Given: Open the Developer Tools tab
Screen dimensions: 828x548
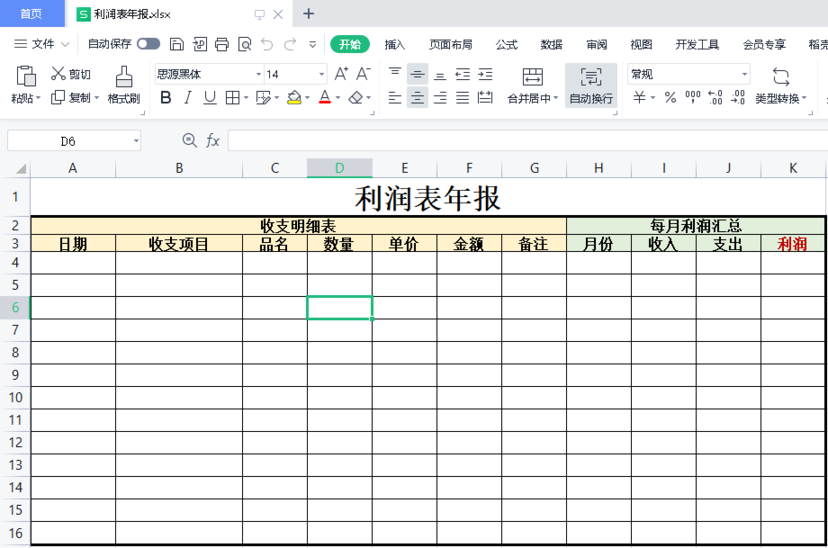Looking at the screenshot, I should tap(697, 44).
